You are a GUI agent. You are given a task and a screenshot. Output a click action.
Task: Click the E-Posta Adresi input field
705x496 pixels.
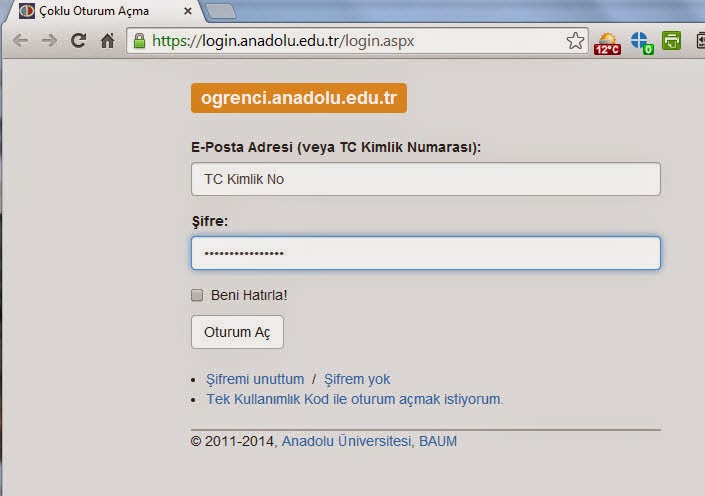[x=425, y=179]
